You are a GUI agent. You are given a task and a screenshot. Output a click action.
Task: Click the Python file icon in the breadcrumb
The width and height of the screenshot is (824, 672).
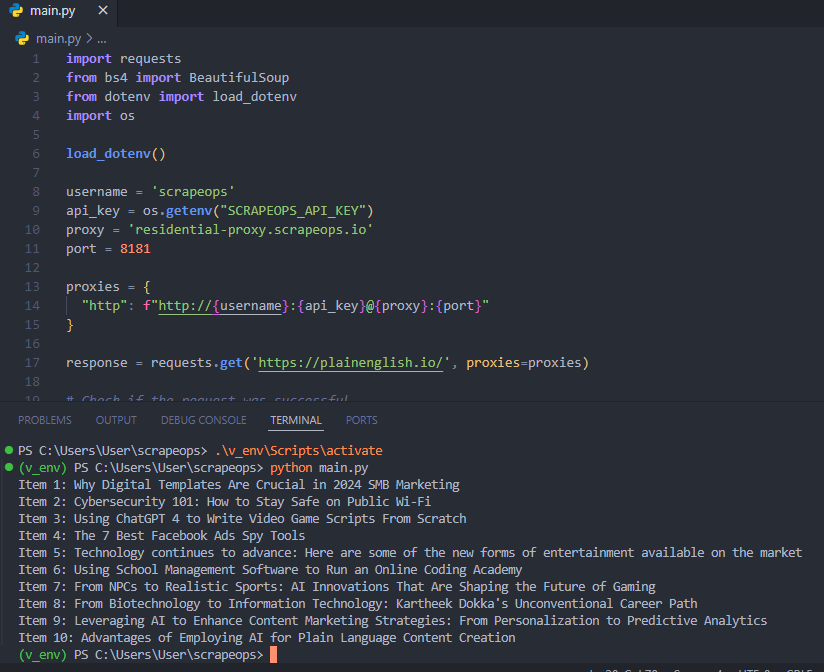pyautogui.click(x=22, y=38)
